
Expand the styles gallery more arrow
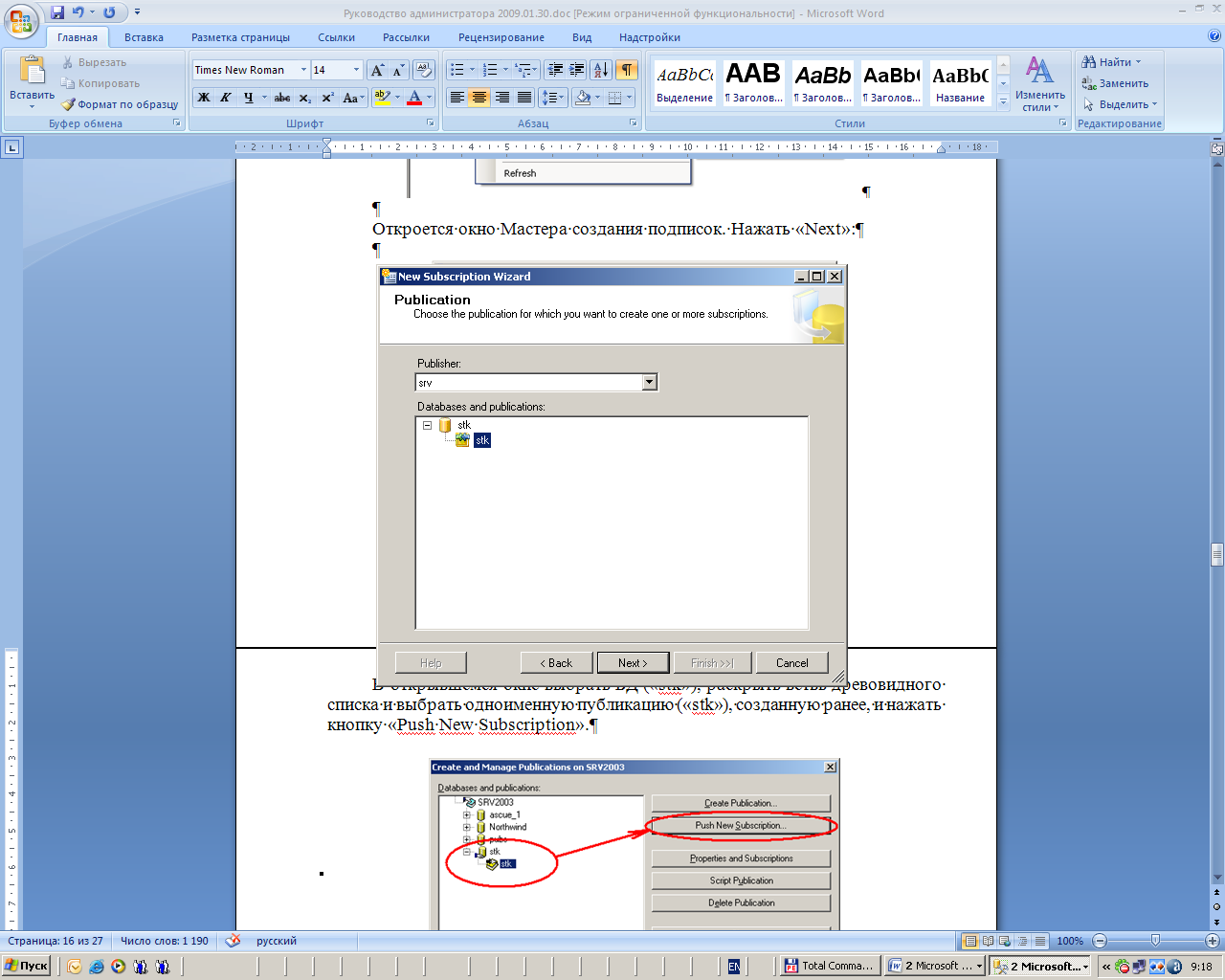[x=1003, y=102]
